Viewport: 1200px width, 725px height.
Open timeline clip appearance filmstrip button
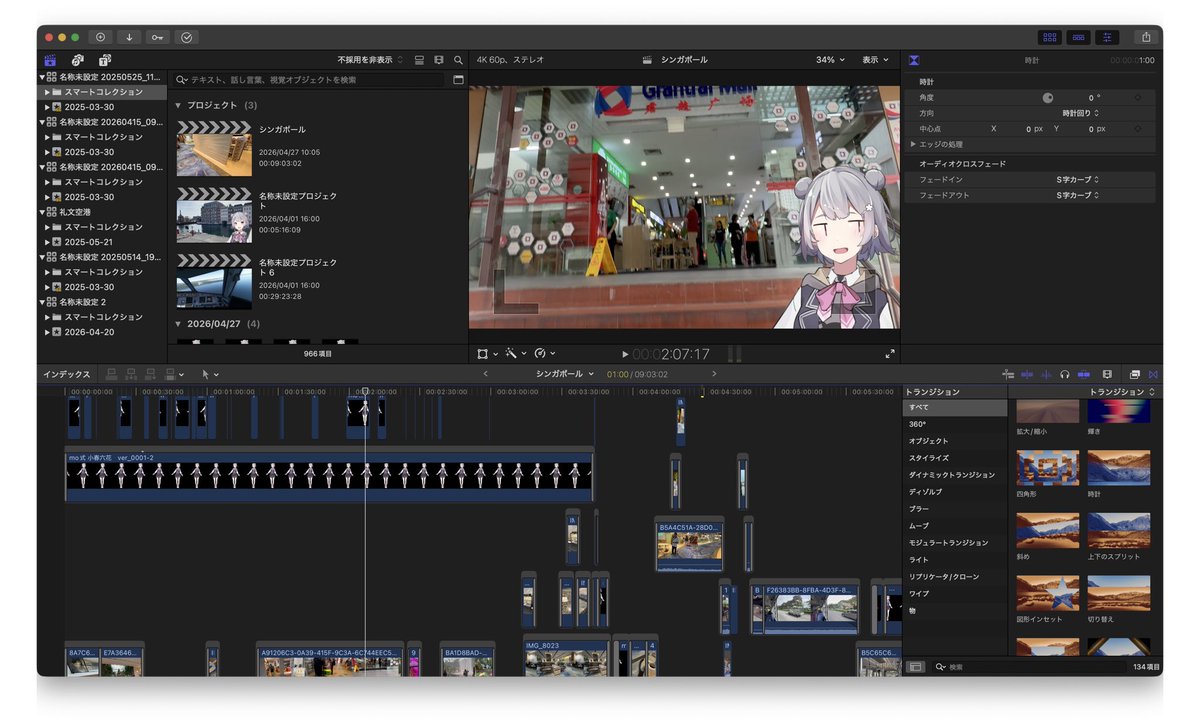tap(1107, 374)
